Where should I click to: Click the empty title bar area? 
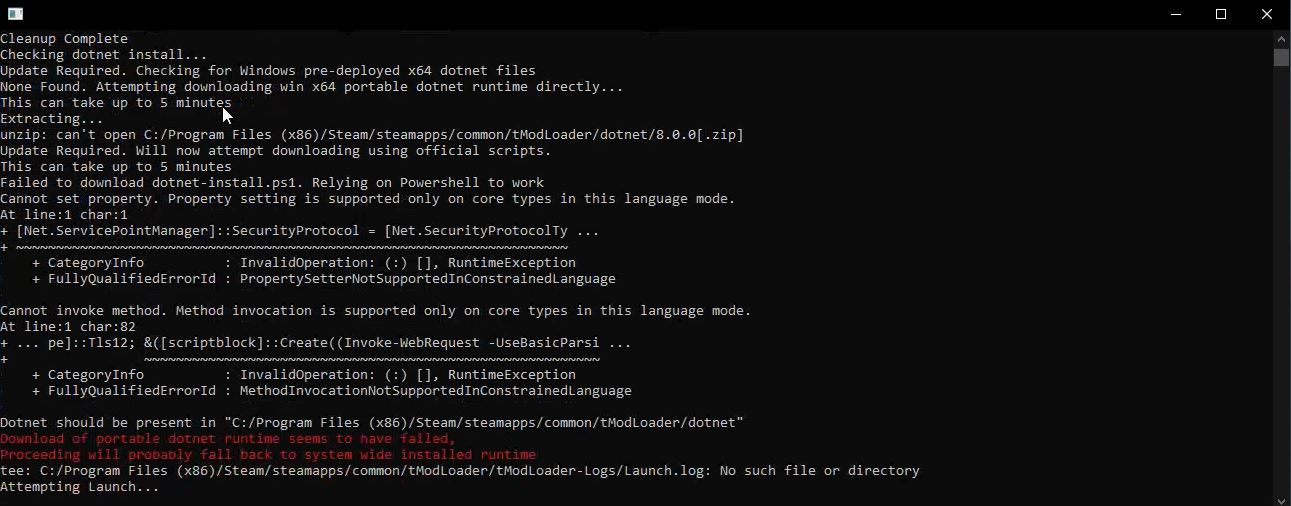pos(600,14)
